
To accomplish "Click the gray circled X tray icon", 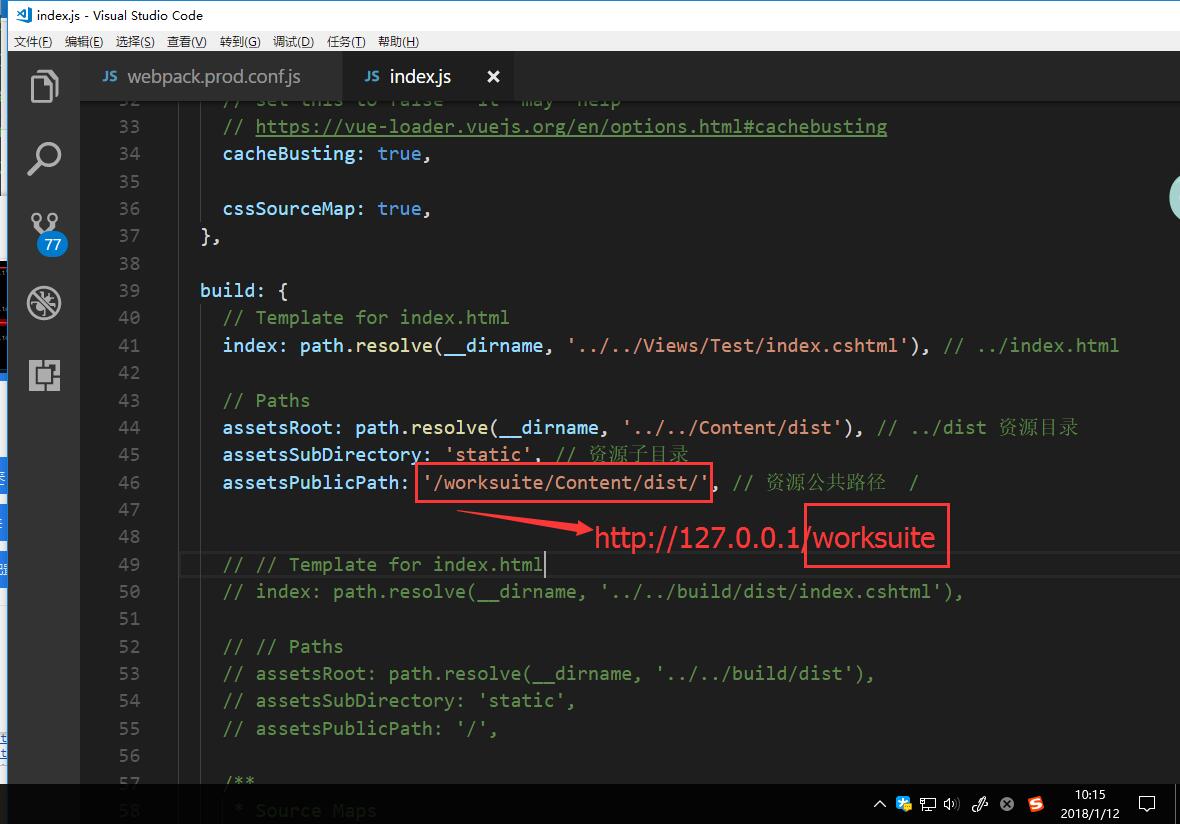I will click(1007, 804).
